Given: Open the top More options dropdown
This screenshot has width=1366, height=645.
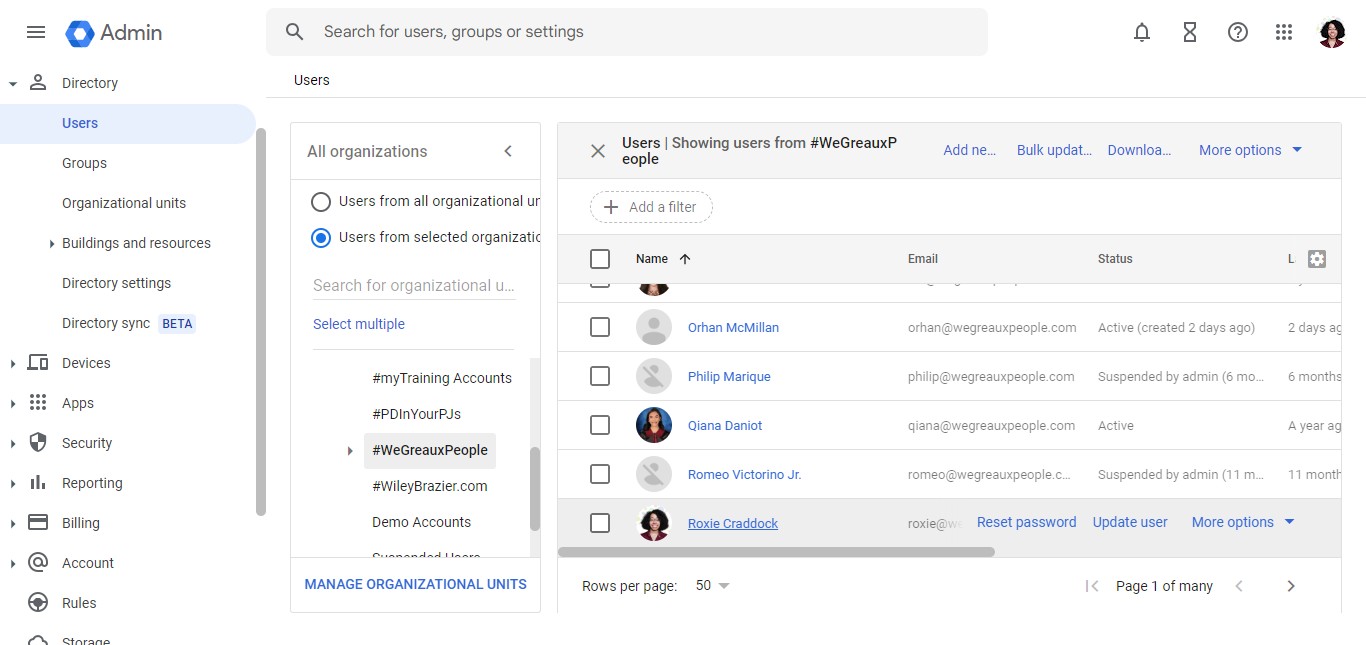Looking at the screenshot, I should tap(1250, 150).
